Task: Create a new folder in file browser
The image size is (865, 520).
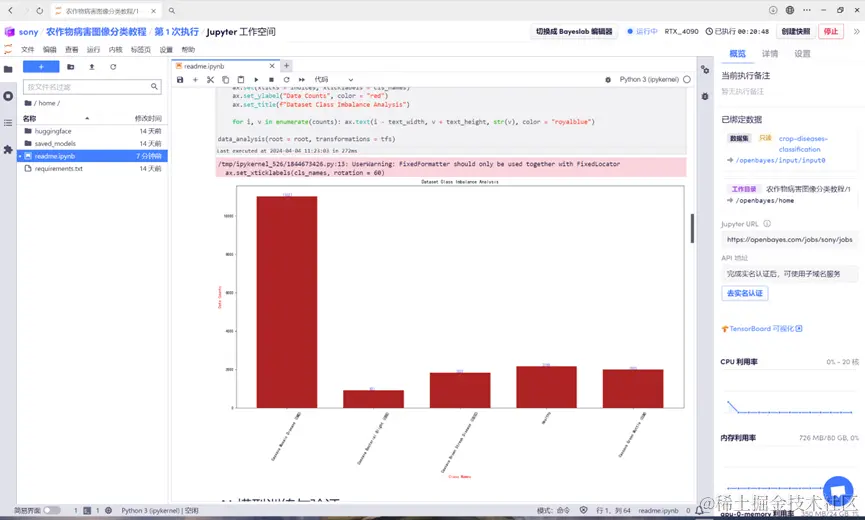Action: click(x=71, y=67)
